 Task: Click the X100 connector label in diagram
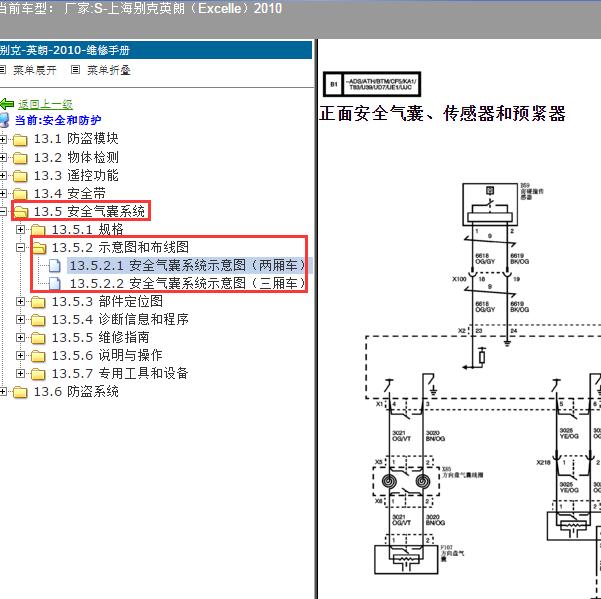(x=459, y=279)
